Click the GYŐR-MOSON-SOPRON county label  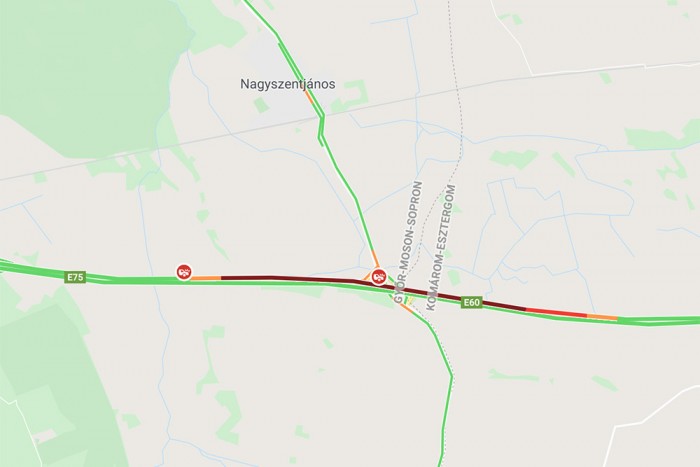(x=408, y=242)
